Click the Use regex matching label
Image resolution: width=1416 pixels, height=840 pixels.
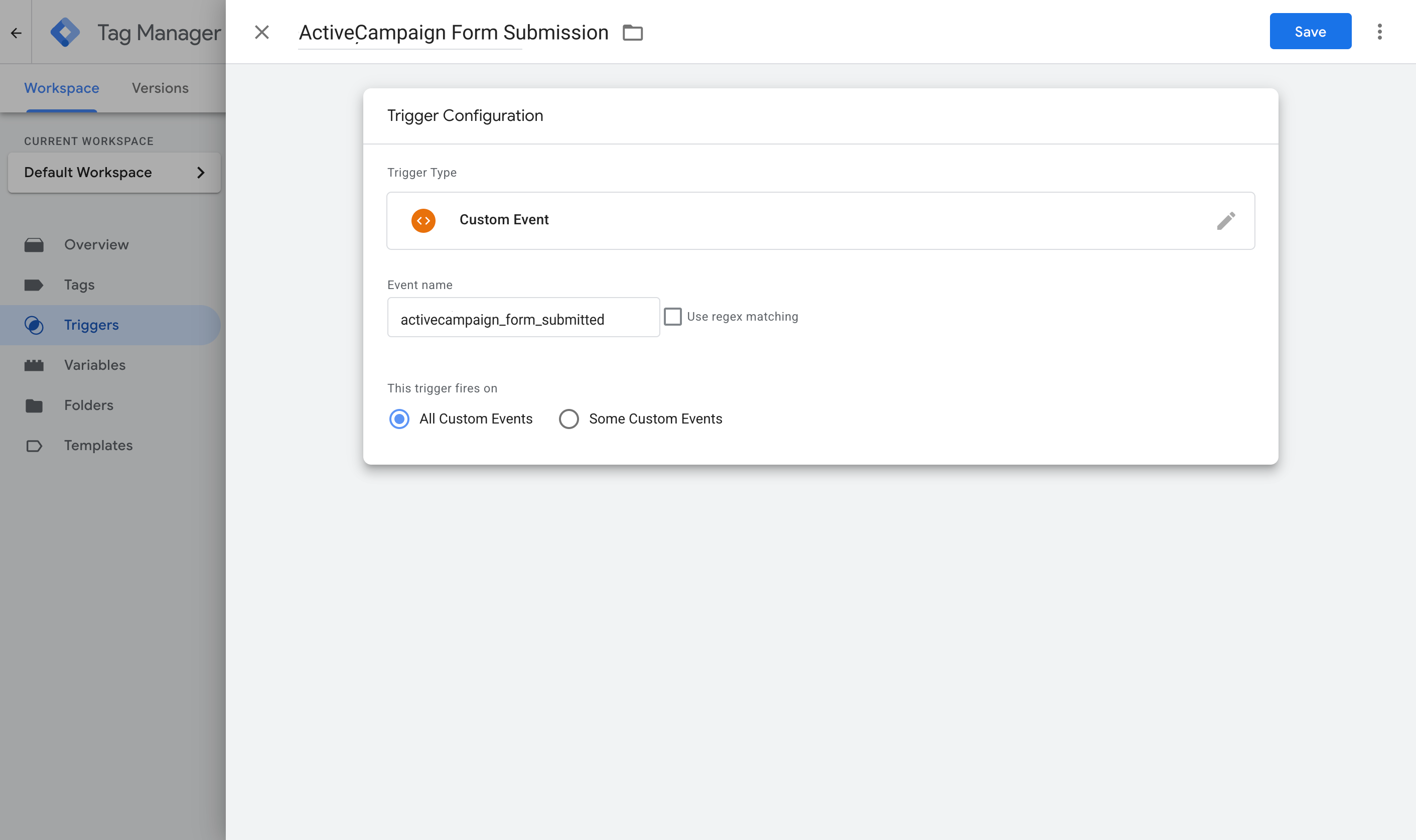tap(742, 317)
